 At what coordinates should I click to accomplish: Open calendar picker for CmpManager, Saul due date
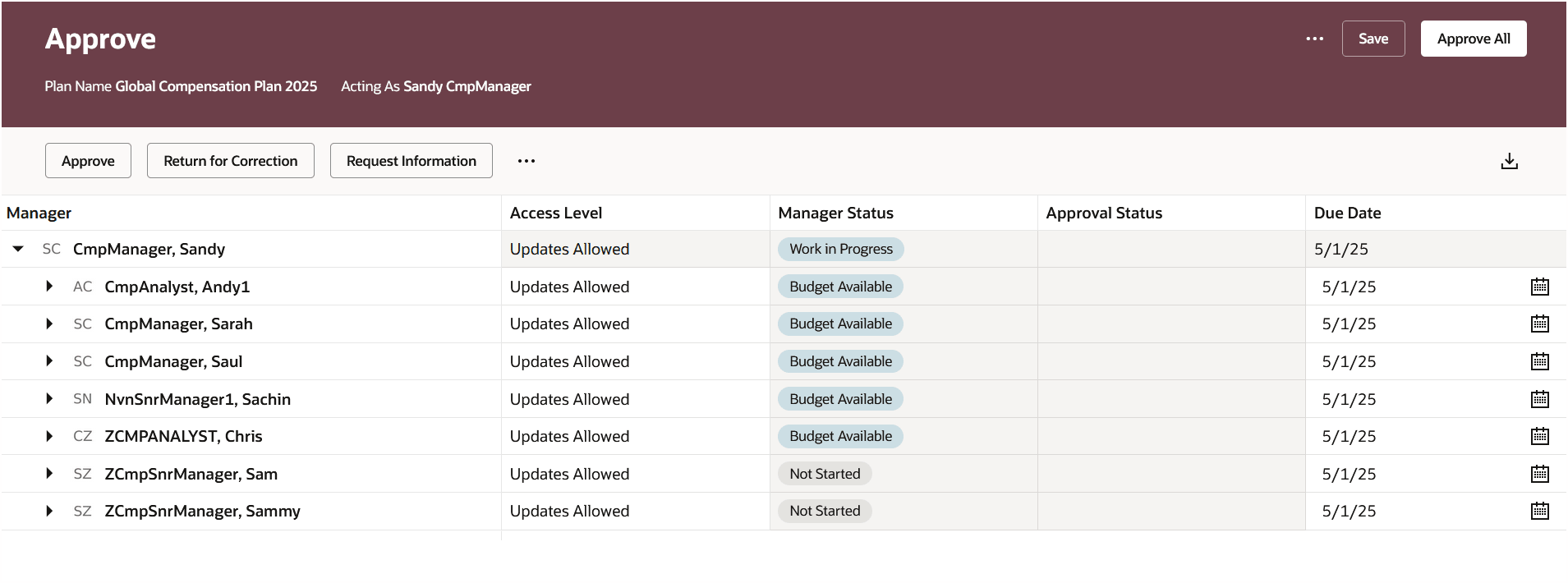point(1539,361)
